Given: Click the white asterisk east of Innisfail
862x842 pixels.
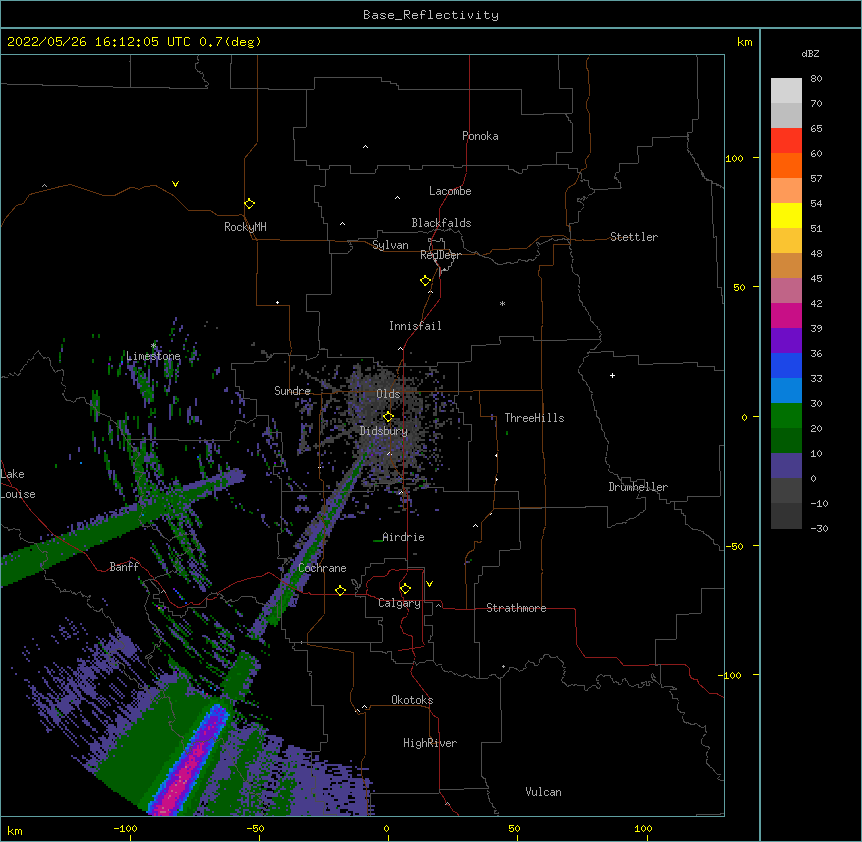Looking at the screenshot, I should (502, 303).
